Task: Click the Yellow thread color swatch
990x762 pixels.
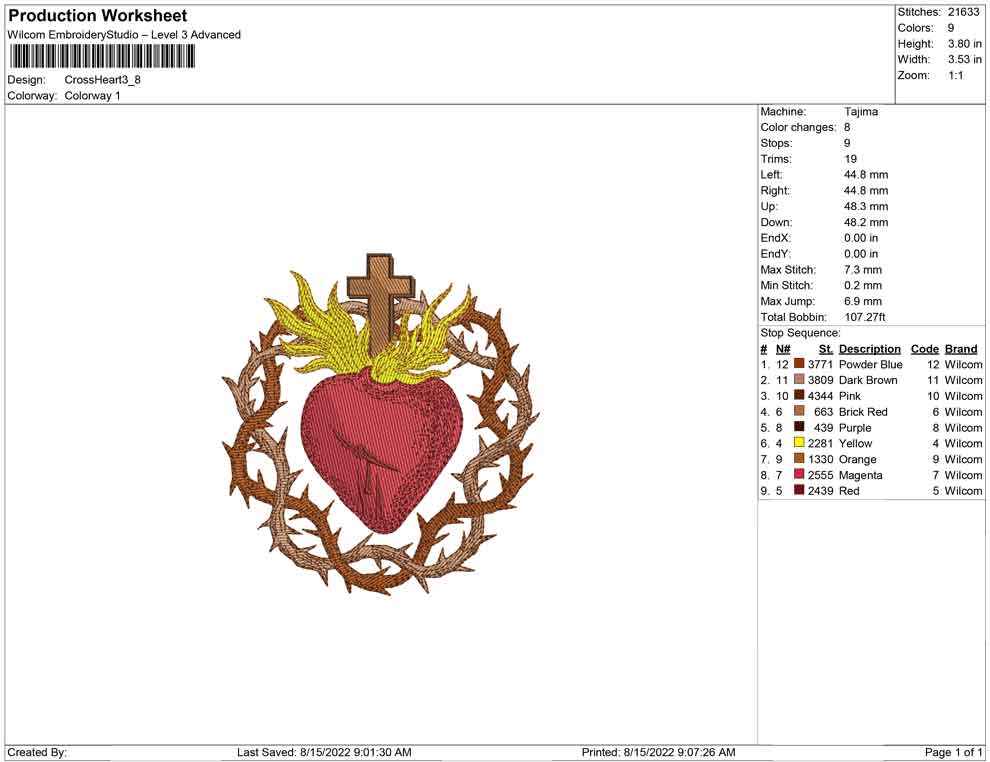Action: 797,443
